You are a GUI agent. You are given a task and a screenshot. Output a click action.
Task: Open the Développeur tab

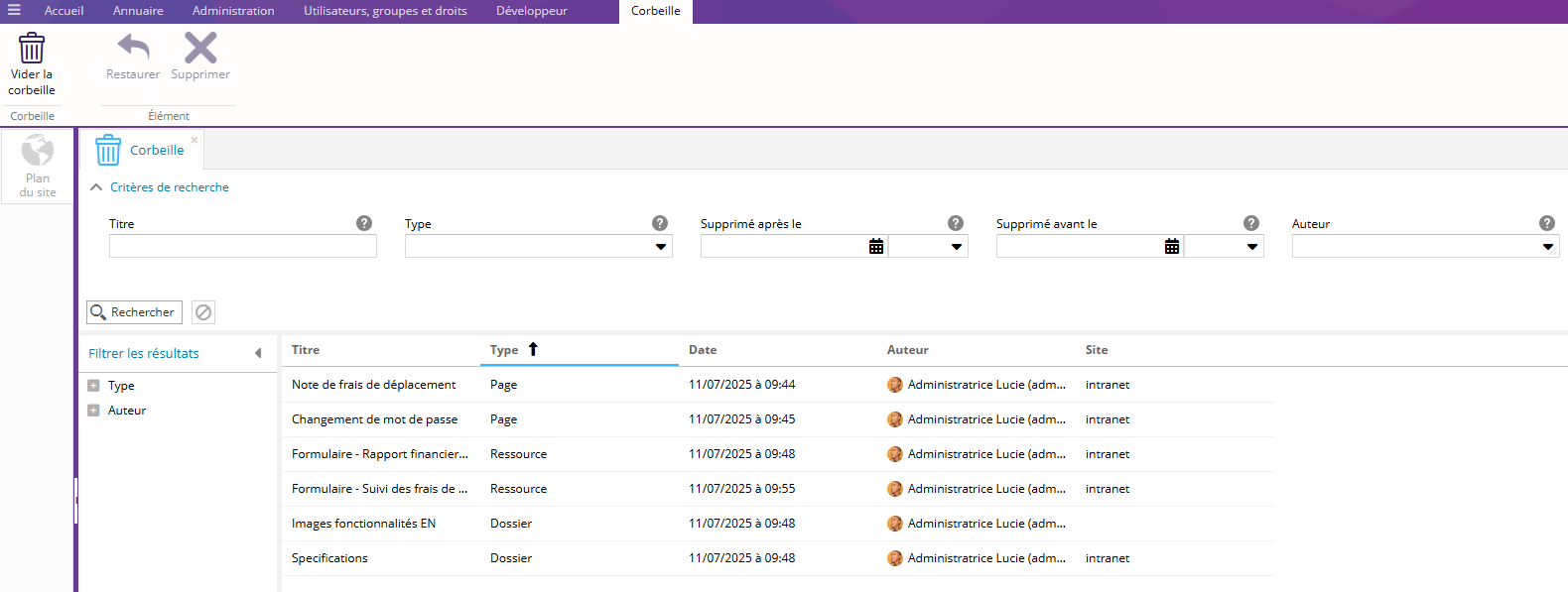click(x=532, y=11)
